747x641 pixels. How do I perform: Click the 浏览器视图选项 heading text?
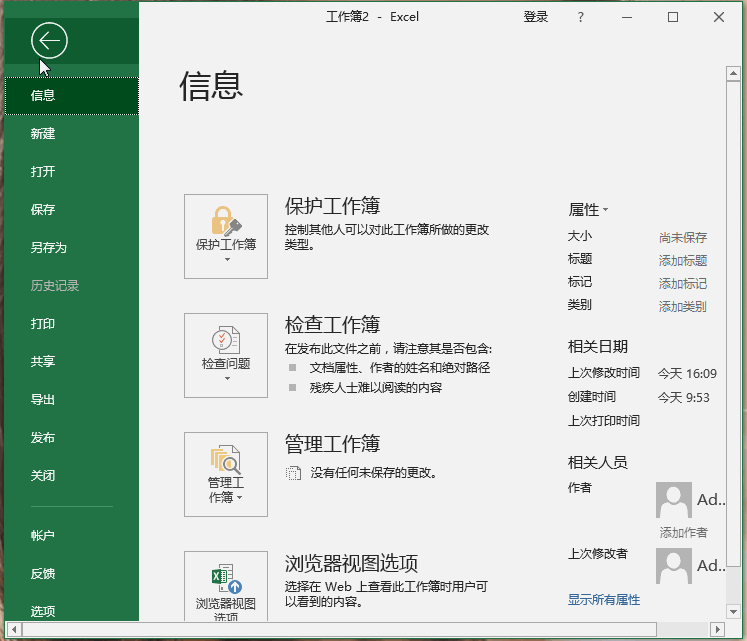click(x=351, y=563)
